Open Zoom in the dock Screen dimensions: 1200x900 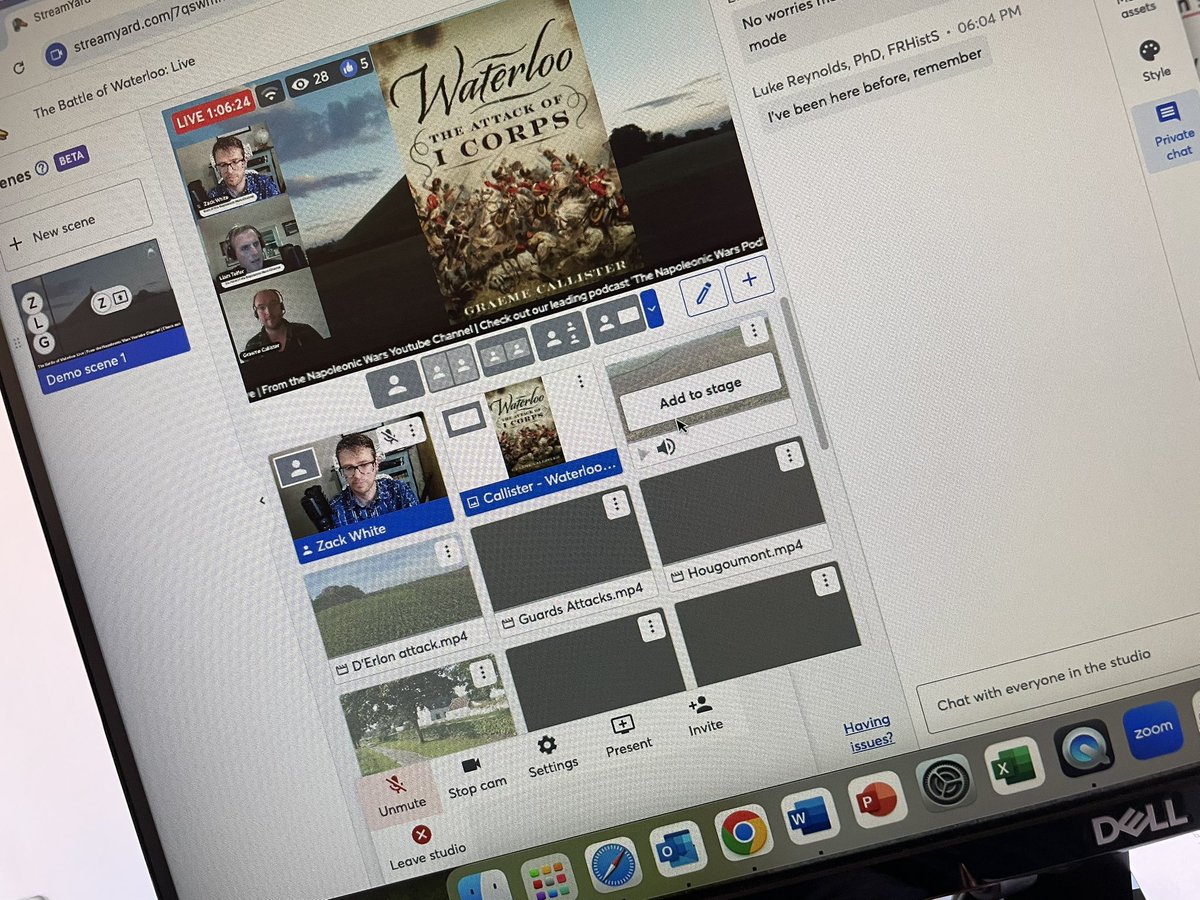click(x=1152, y=729)
